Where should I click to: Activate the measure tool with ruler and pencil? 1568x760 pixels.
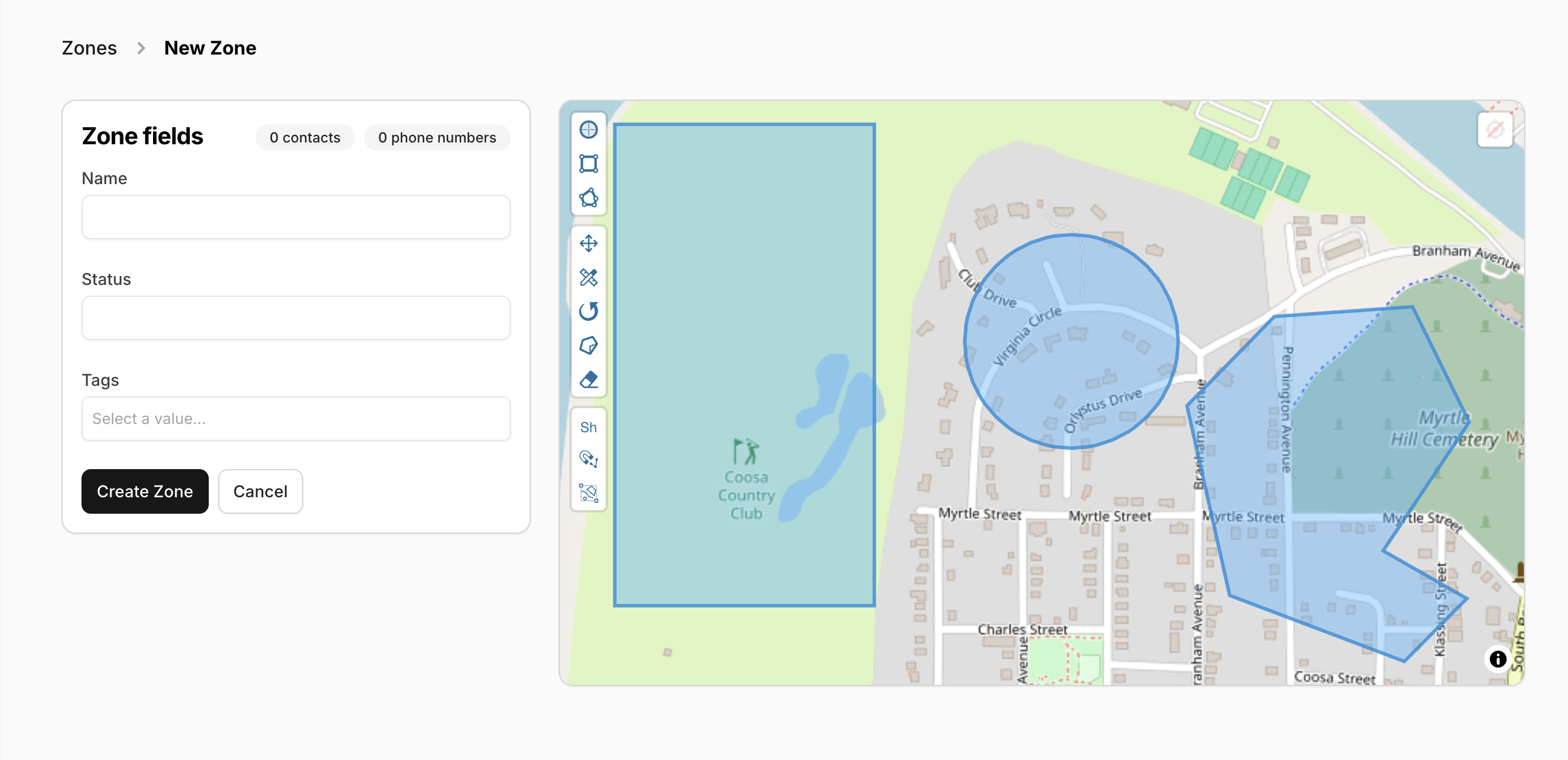pos(588,277)
